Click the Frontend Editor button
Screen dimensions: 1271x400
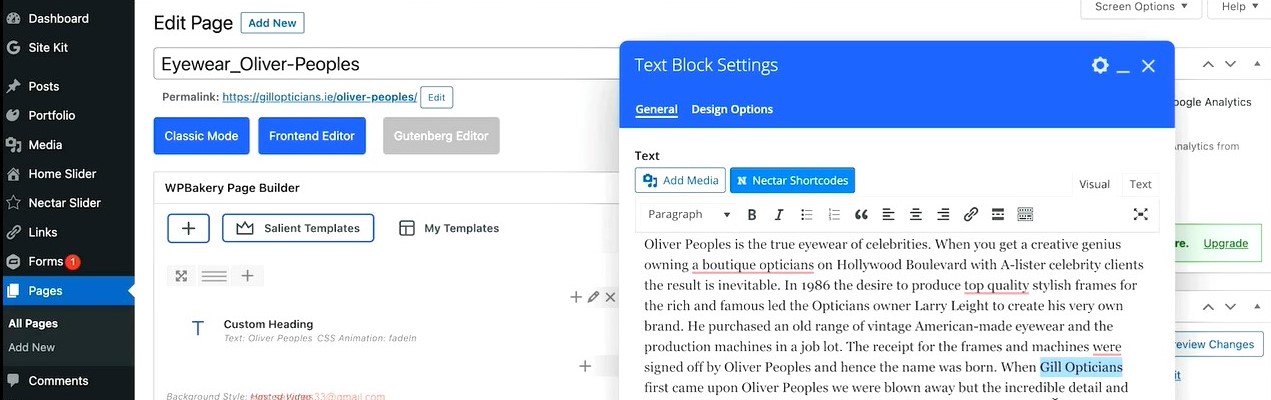point(312,136)
